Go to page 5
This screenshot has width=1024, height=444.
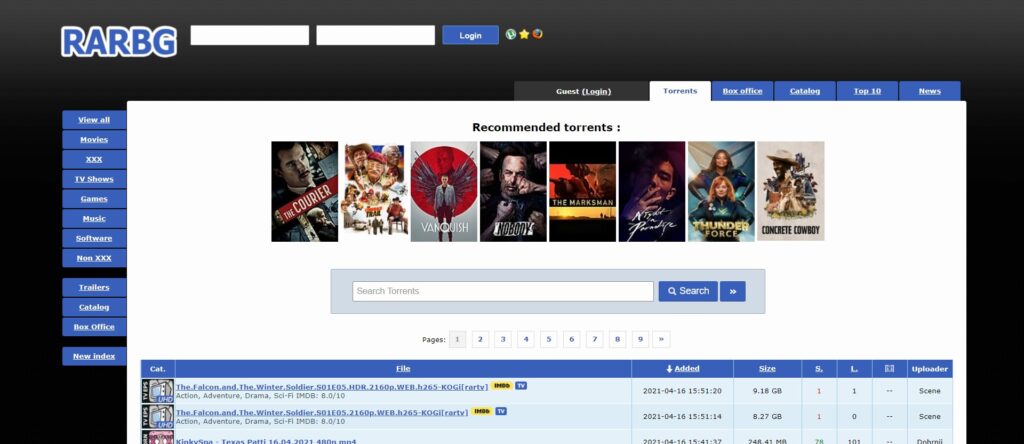tap(549, 340)
